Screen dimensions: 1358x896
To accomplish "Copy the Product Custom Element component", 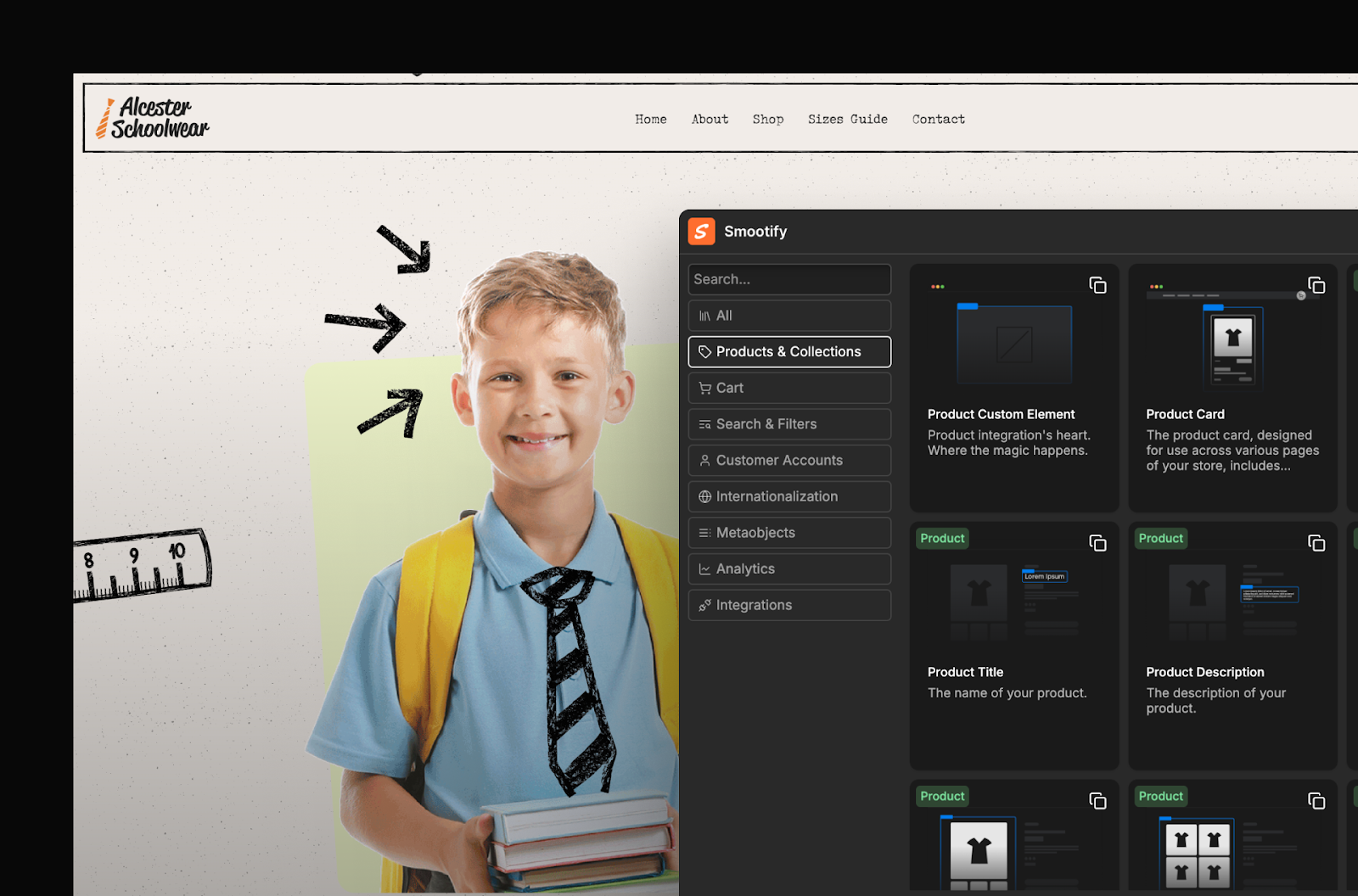I will coord(1097,285).
